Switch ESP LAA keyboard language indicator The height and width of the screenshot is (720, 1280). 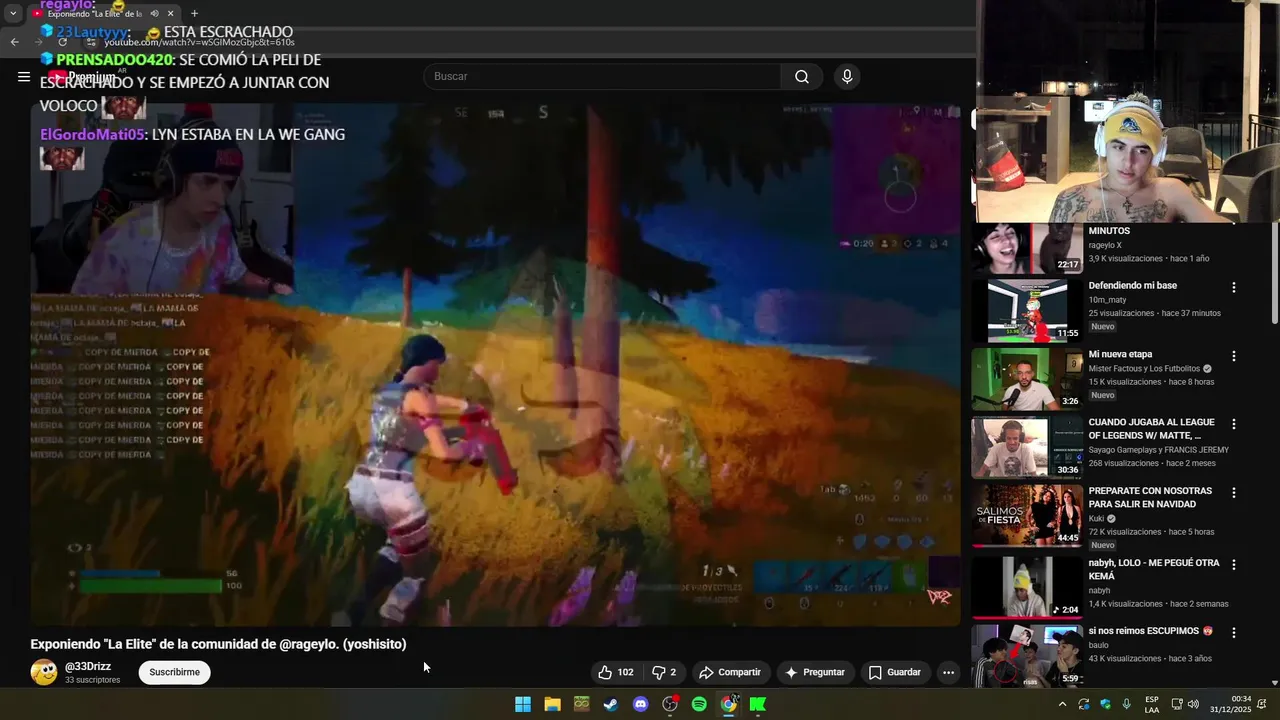tap(1152, 704)
